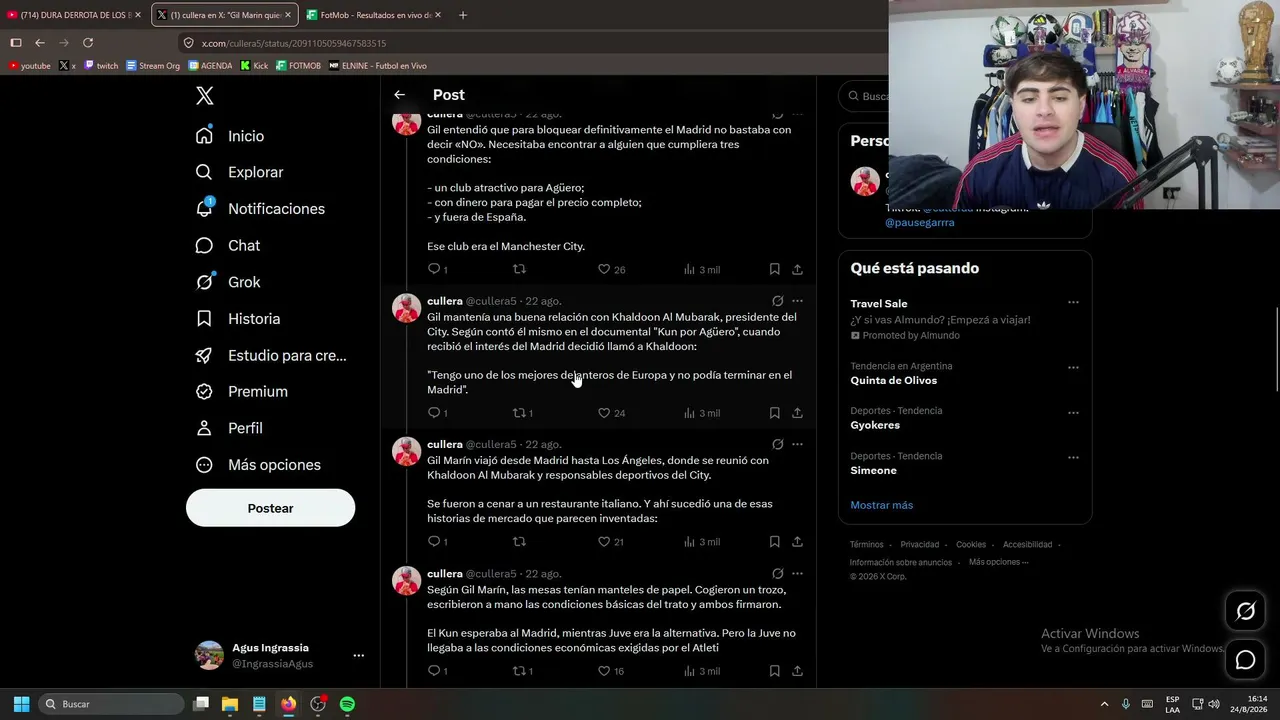Viewport: 1280px width, 720px height.
Task: Click the browser address bar
Action: click(x=530, y=43)
